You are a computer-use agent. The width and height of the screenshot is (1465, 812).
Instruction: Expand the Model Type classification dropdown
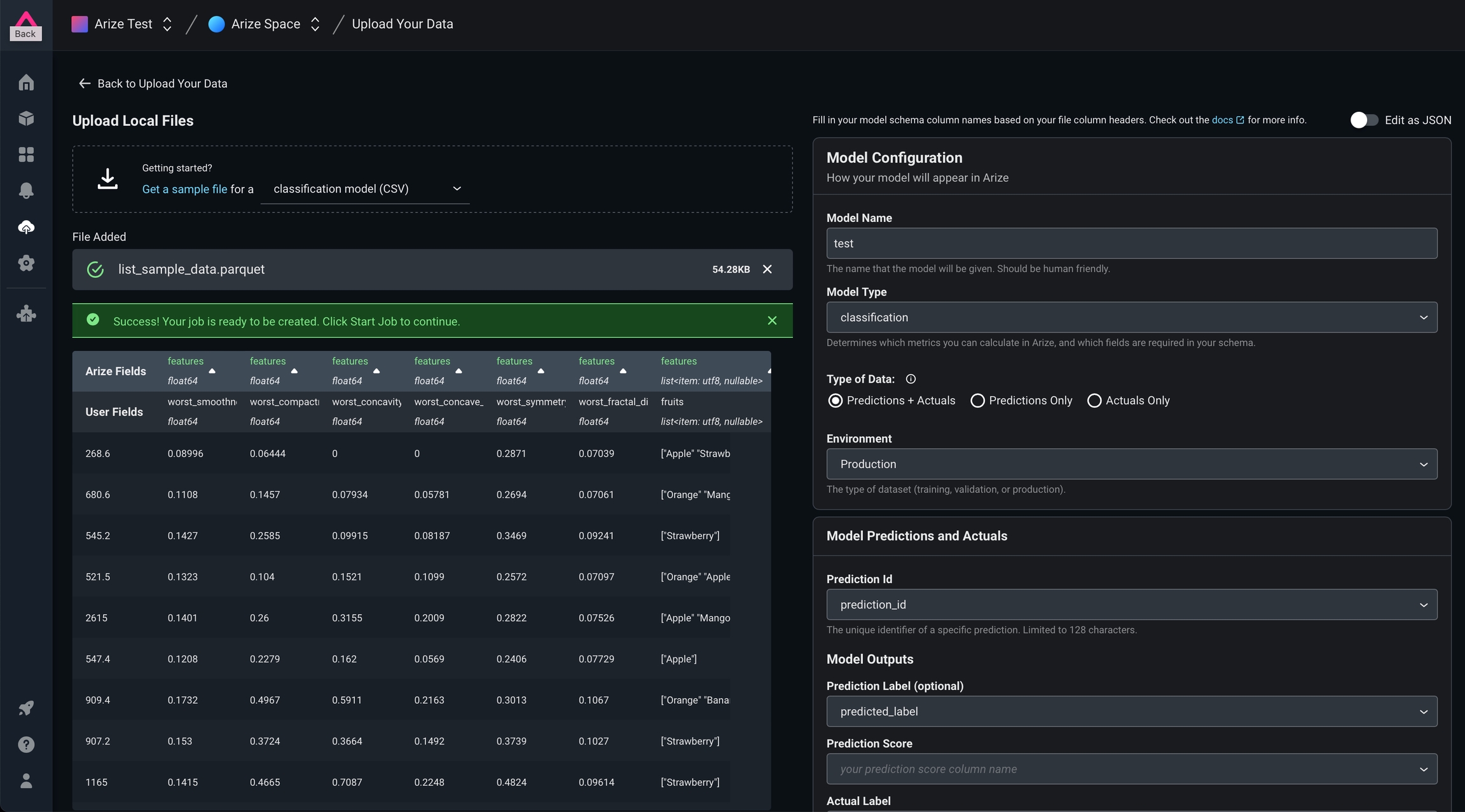point(1131,317)
